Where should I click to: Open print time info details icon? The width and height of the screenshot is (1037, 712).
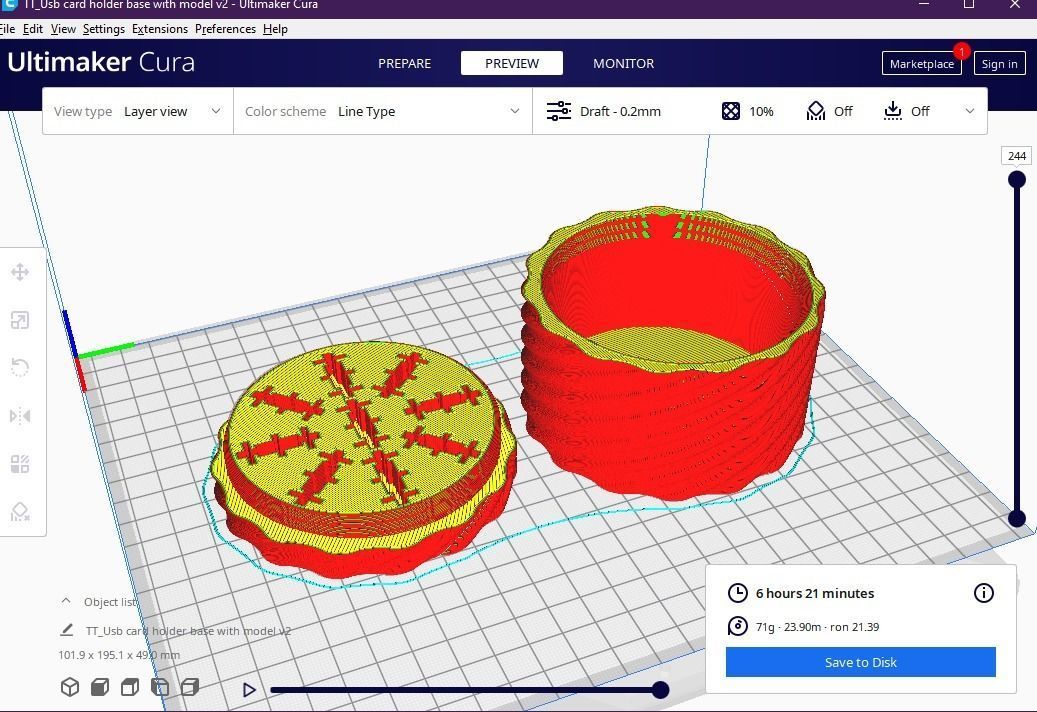(x=983, y=593)
